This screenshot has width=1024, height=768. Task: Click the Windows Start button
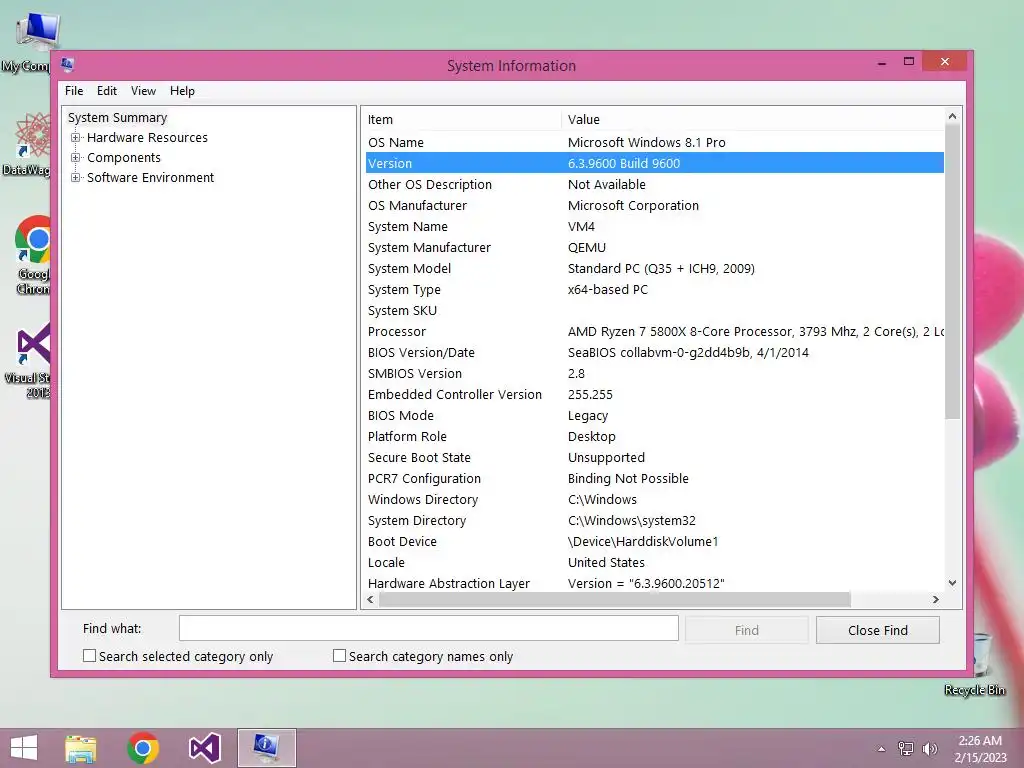(24, 748)
